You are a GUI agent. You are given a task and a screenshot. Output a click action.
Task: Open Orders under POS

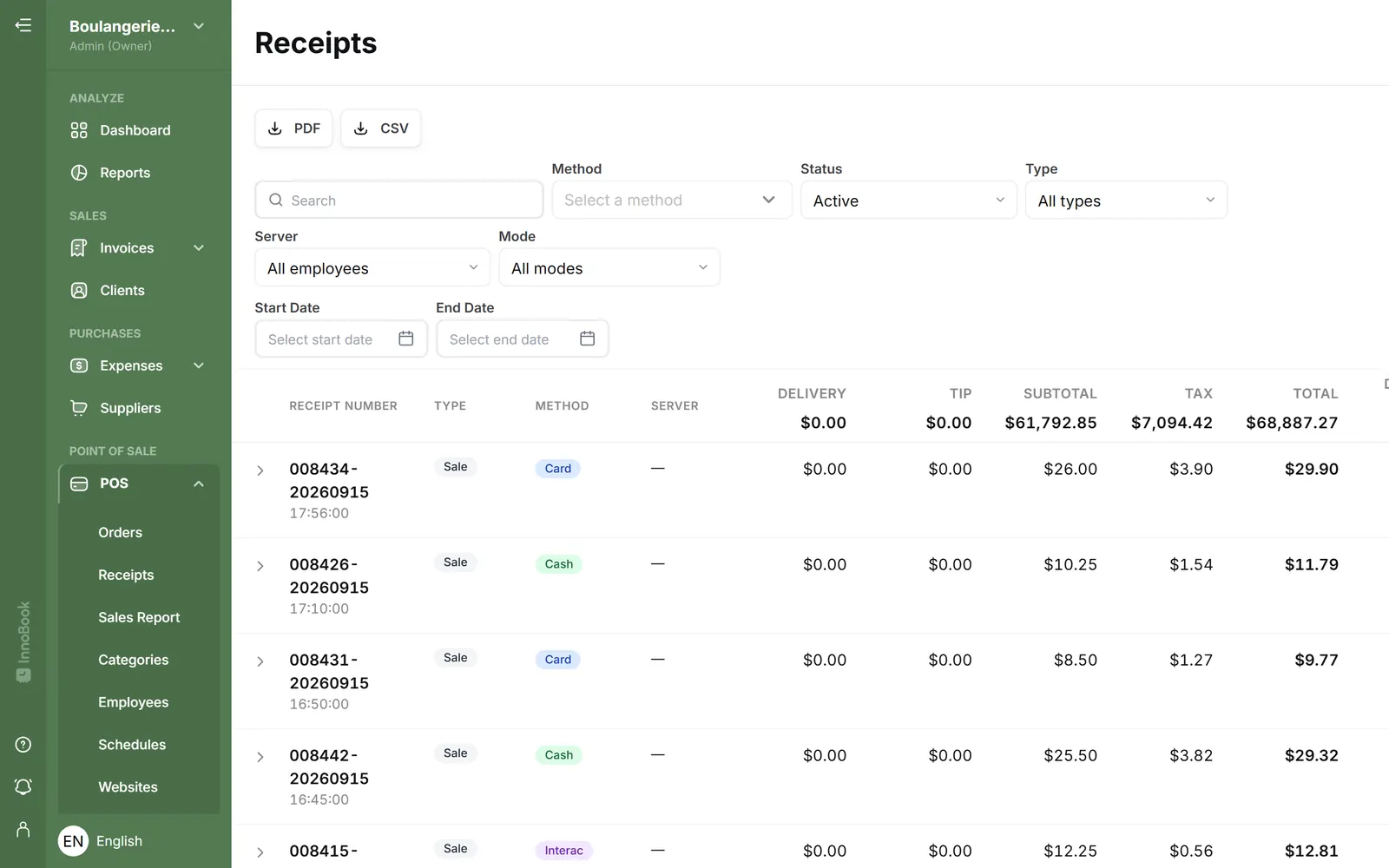120,533
